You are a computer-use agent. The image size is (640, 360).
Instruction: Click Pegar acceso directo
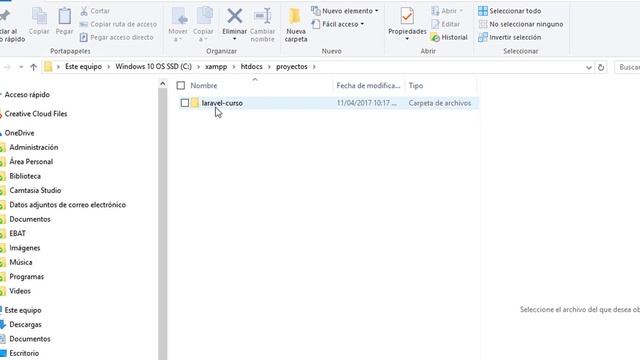point(117,37)
